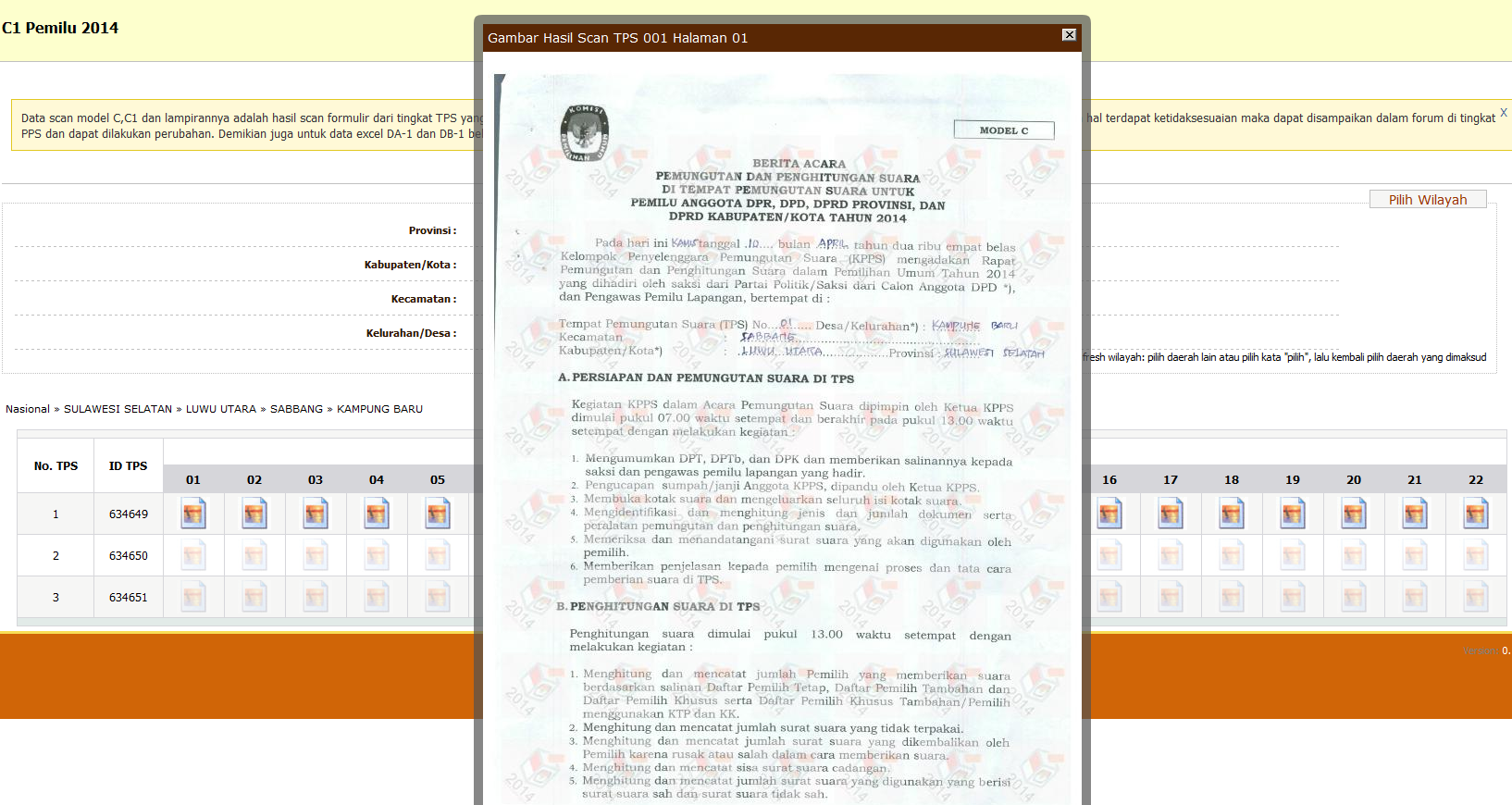
Task: Open scan page 01 for TPS 2
Action: click(193, 555)
